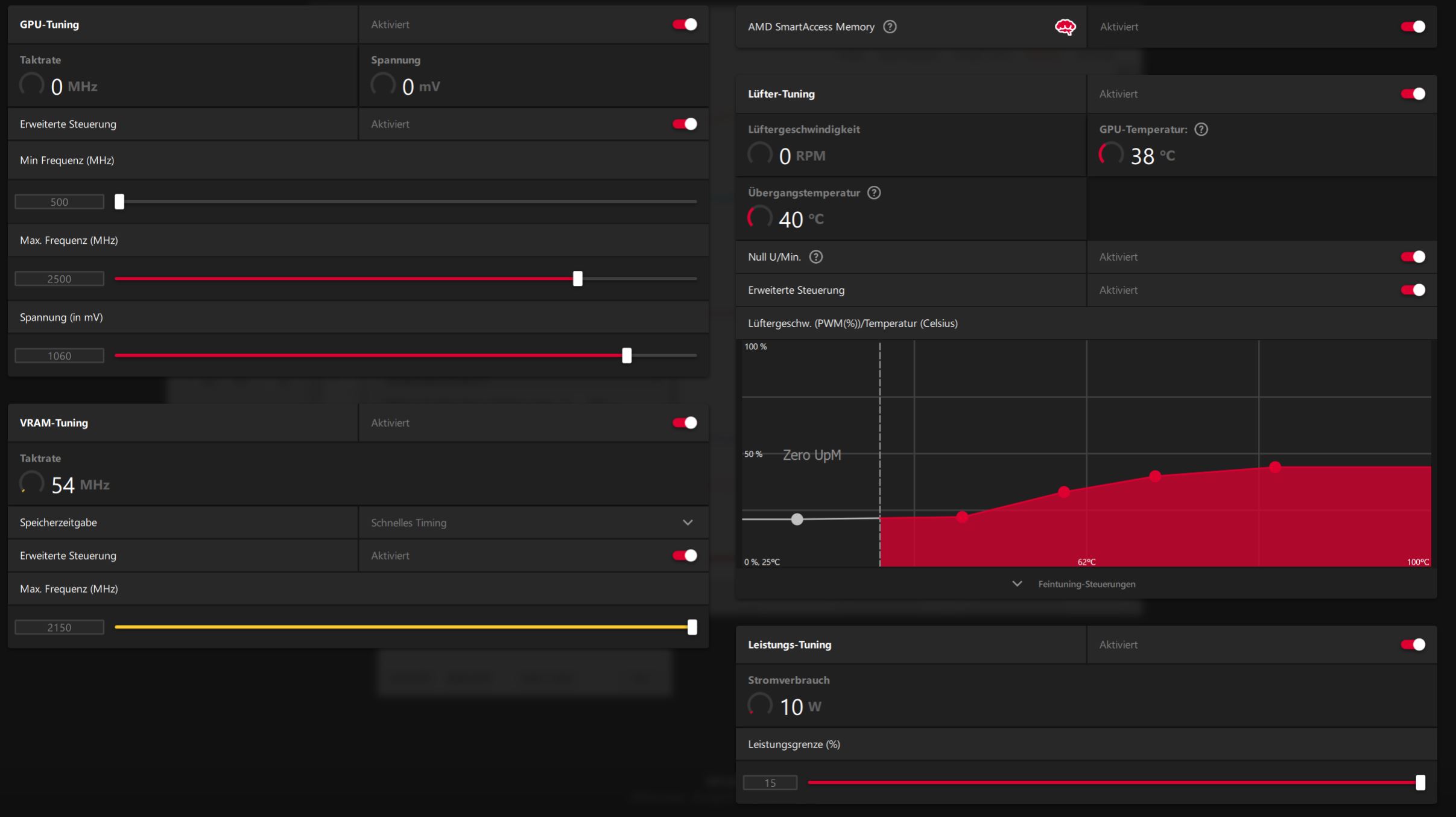Click the red brain icon next to SmartAccess Memory
This screenshot has height=817, width=1456.
[1065, 27]
